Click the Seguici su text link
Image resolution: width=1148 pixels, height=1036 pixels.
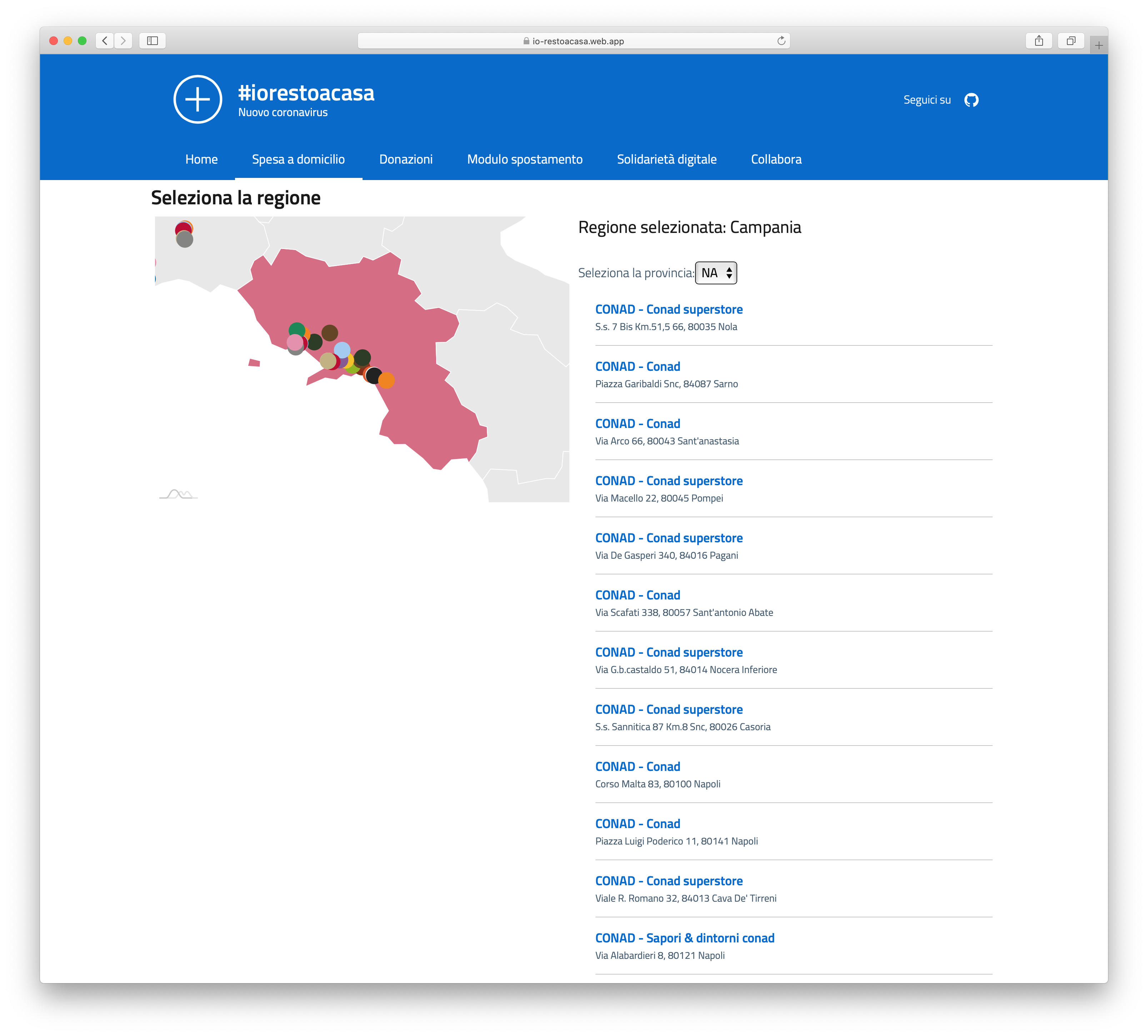(927, 100)
